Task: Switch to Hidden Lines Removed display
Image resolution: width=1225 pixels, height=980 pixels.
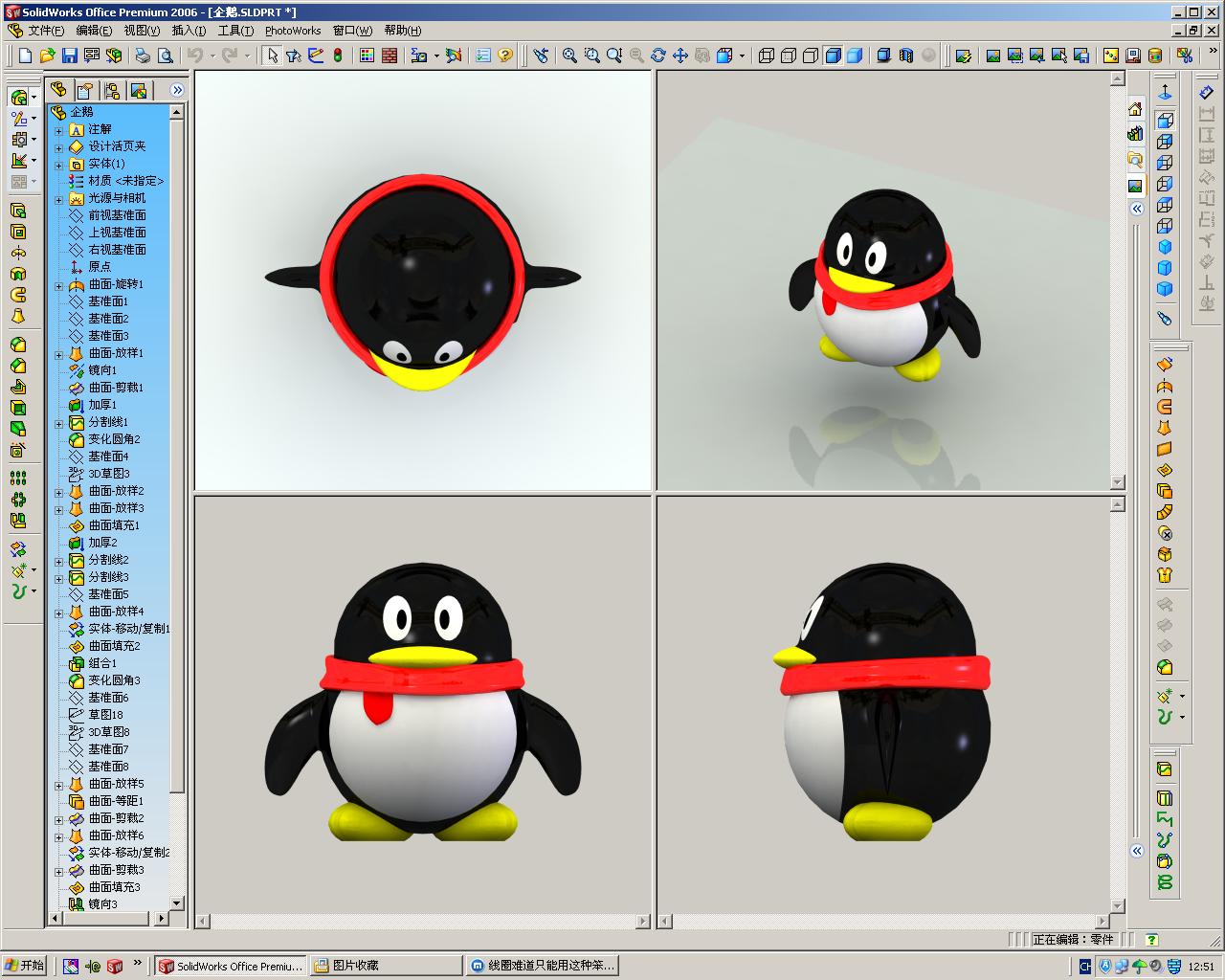Action: 810,56
